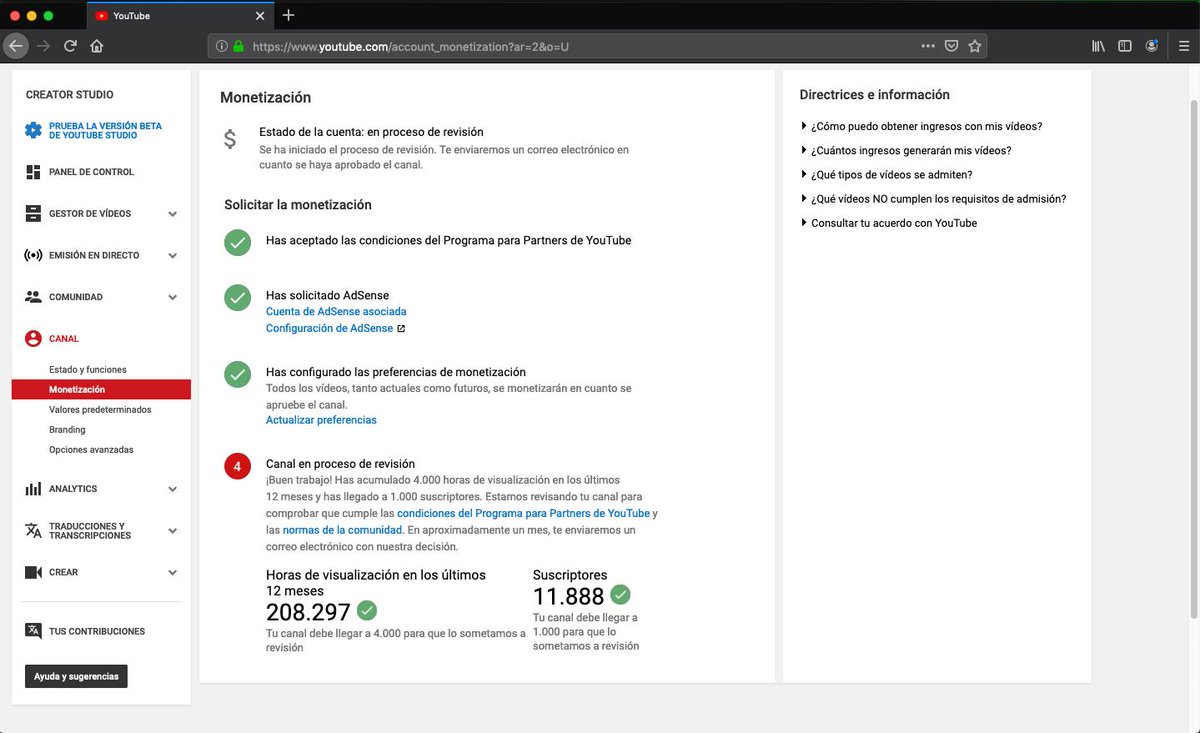Expand Traducciones y transcripciones chevron
Screen dimensions: 1200x733
[172, 531]
